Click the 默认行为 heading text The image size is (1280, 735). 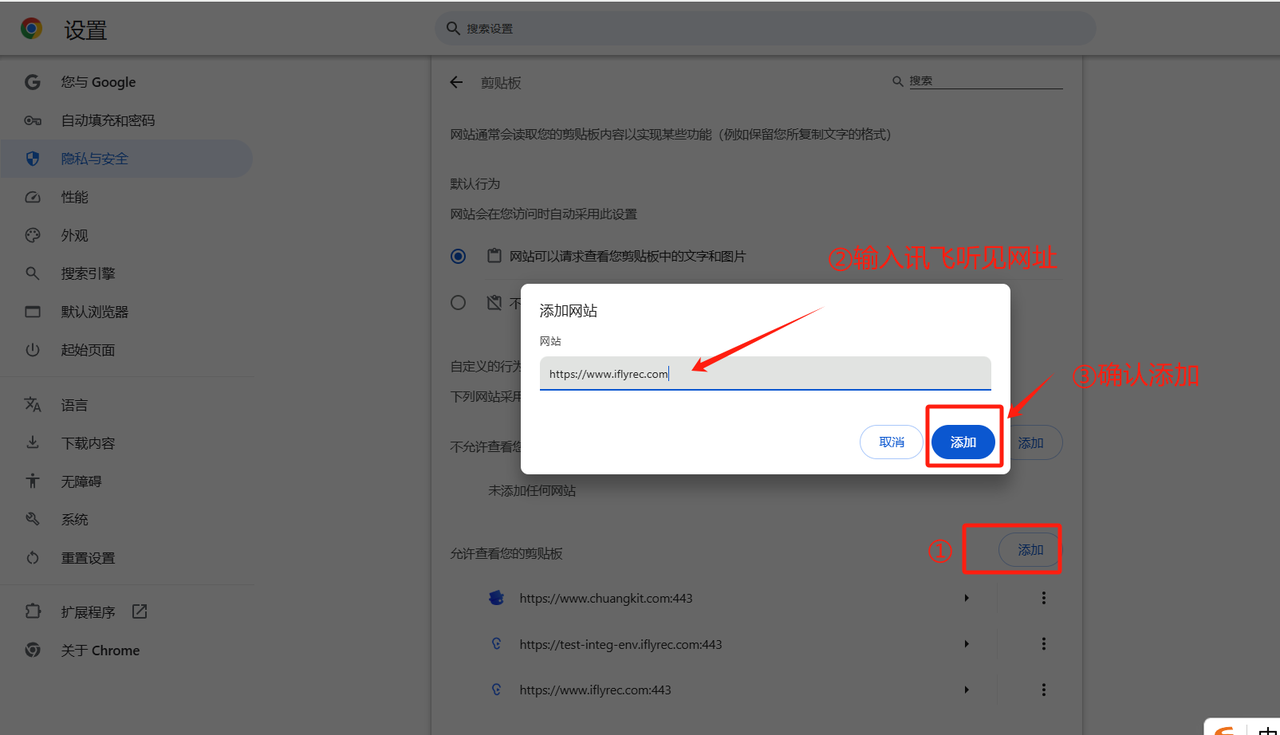(x=475, y=184)
